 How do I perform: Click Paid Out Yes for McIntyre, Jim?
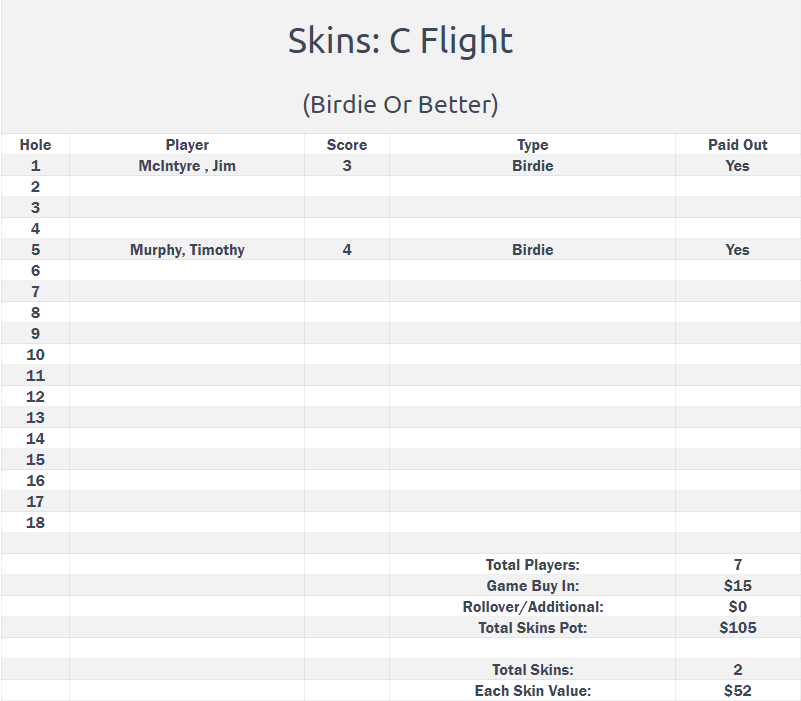point(738,166)
